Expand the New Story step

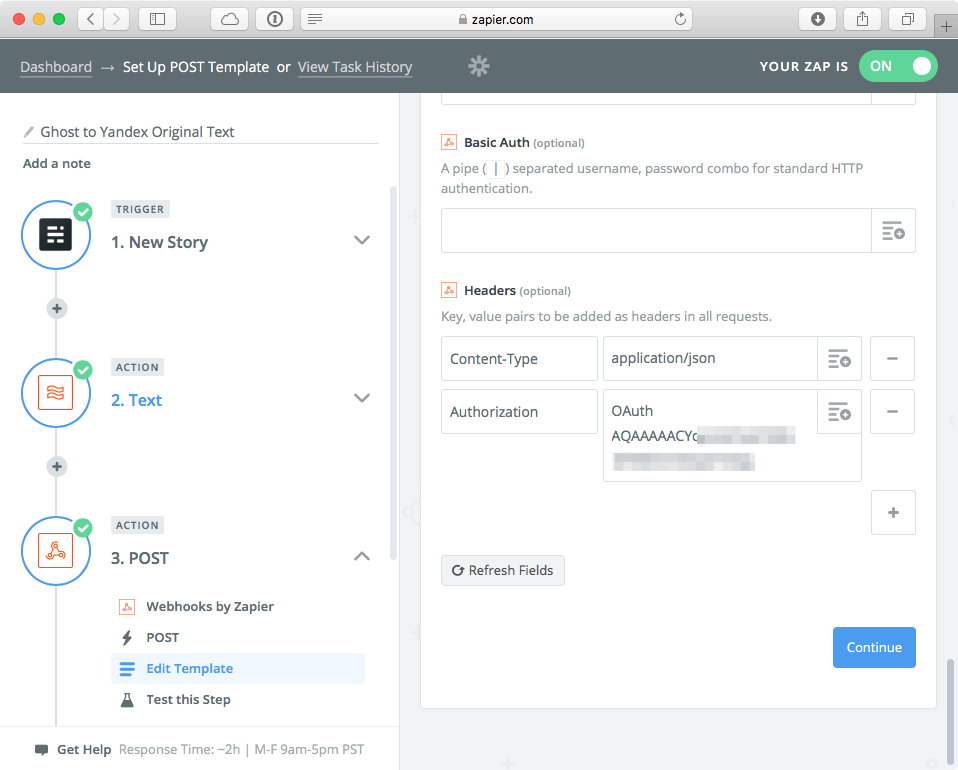click(x=361, y=240)
